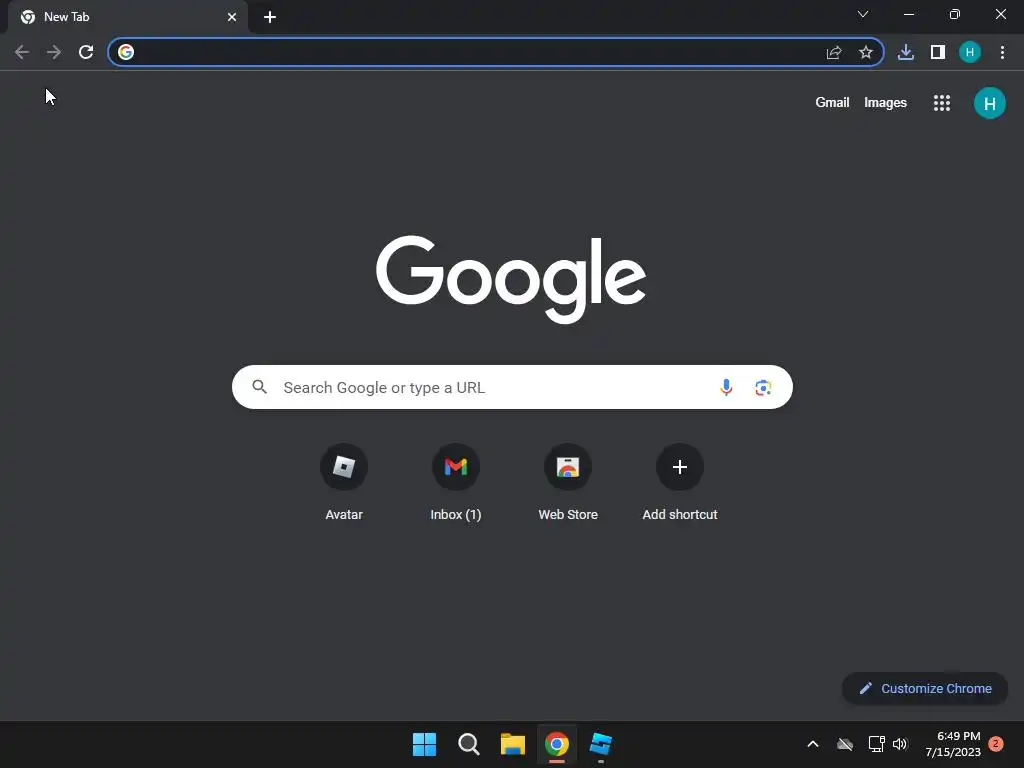Click the OneDrive cloud tray icon
Viewport: 1024px width, 768px height.
click(845, 744)
